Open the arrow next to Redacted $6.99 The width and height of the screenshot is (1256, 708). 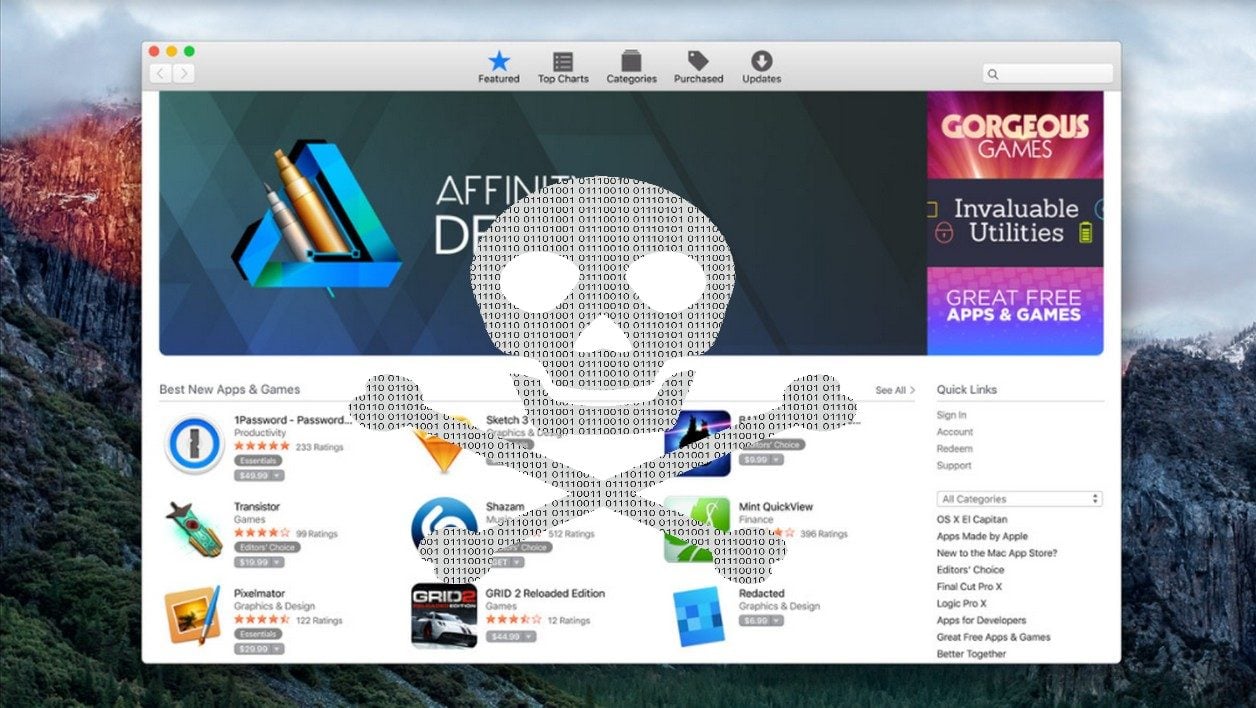[777, 621]
